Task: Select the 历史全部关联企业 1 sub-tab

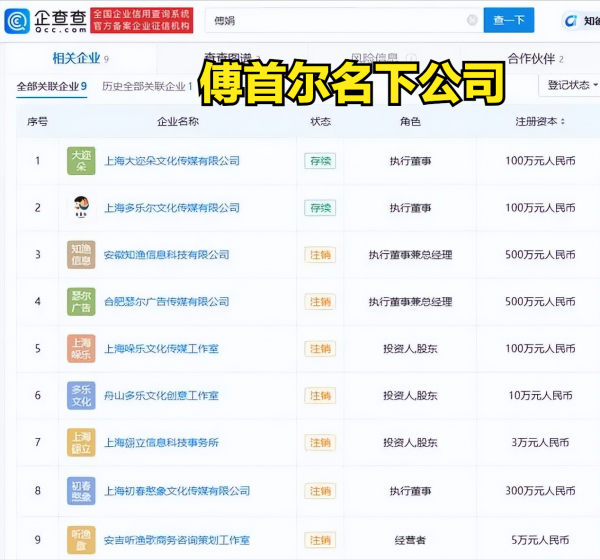Action: click(147, 86)
